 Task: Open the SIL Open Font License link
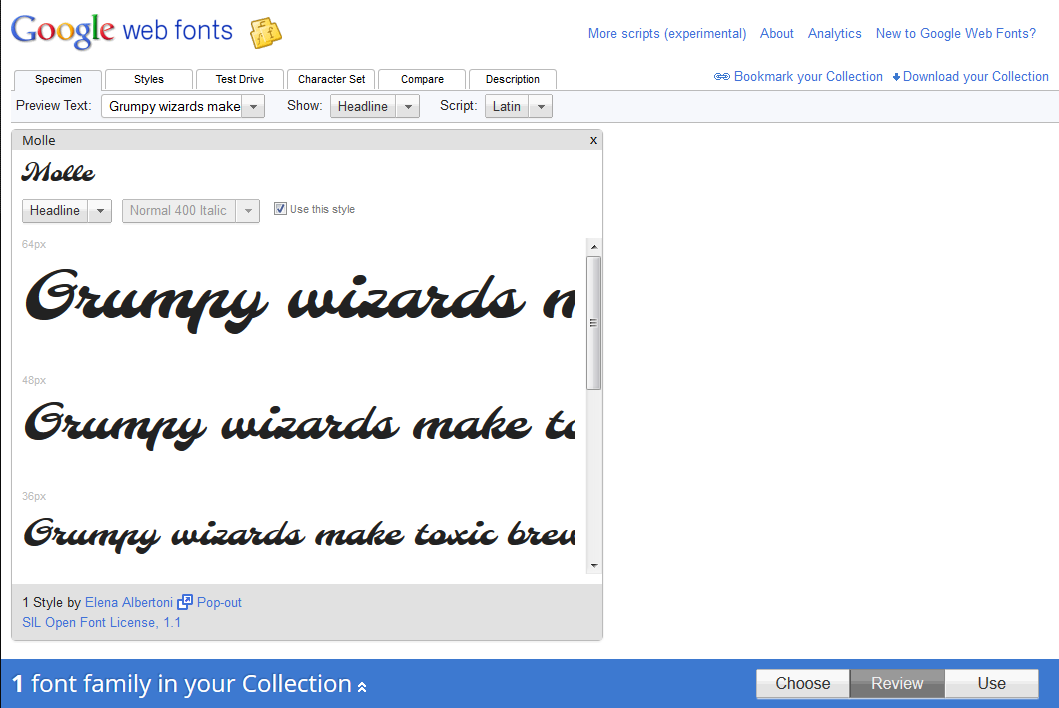click(x=101, y=622)
